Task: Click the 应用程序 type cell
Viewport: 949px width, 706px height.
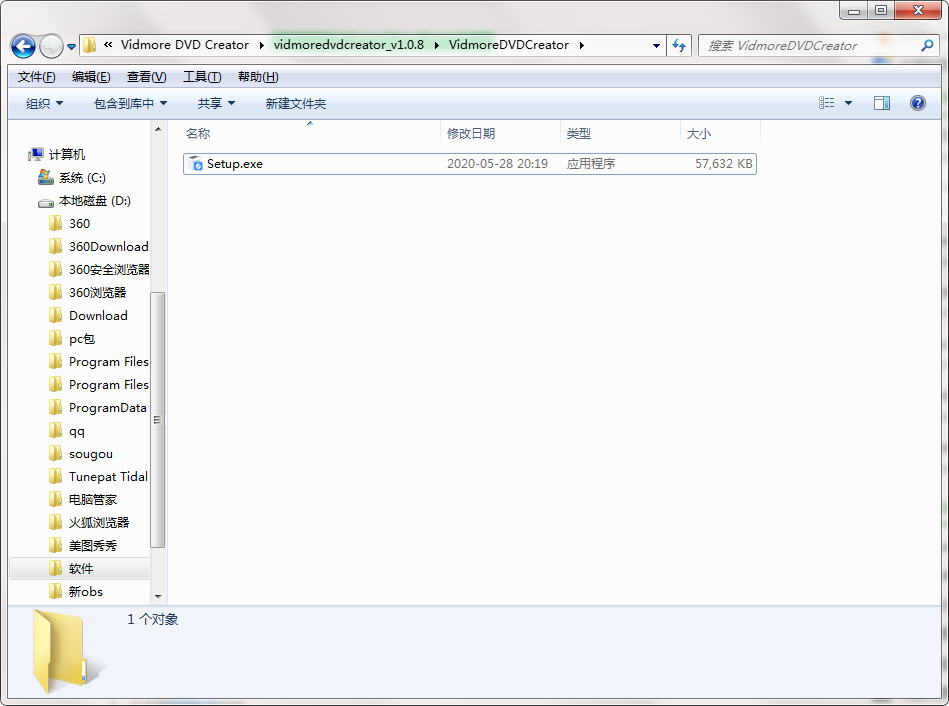Action: click(591, 164)
